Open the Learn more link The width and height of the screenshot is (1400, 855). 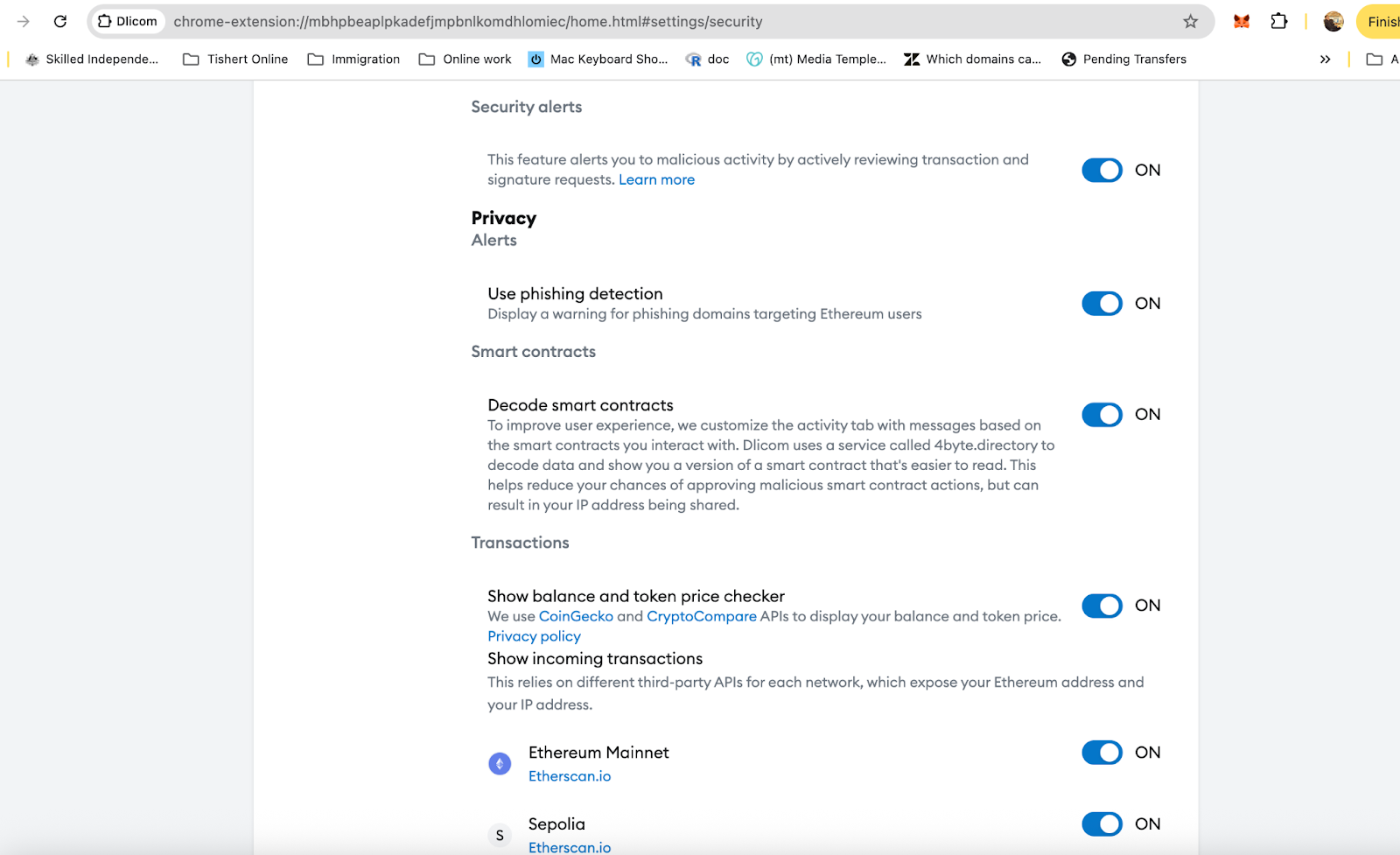(x=656, y=180)
